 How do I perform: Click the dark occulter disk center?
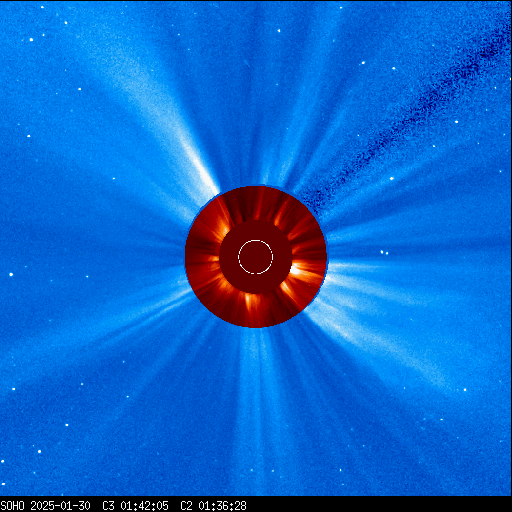coord(256,257)
